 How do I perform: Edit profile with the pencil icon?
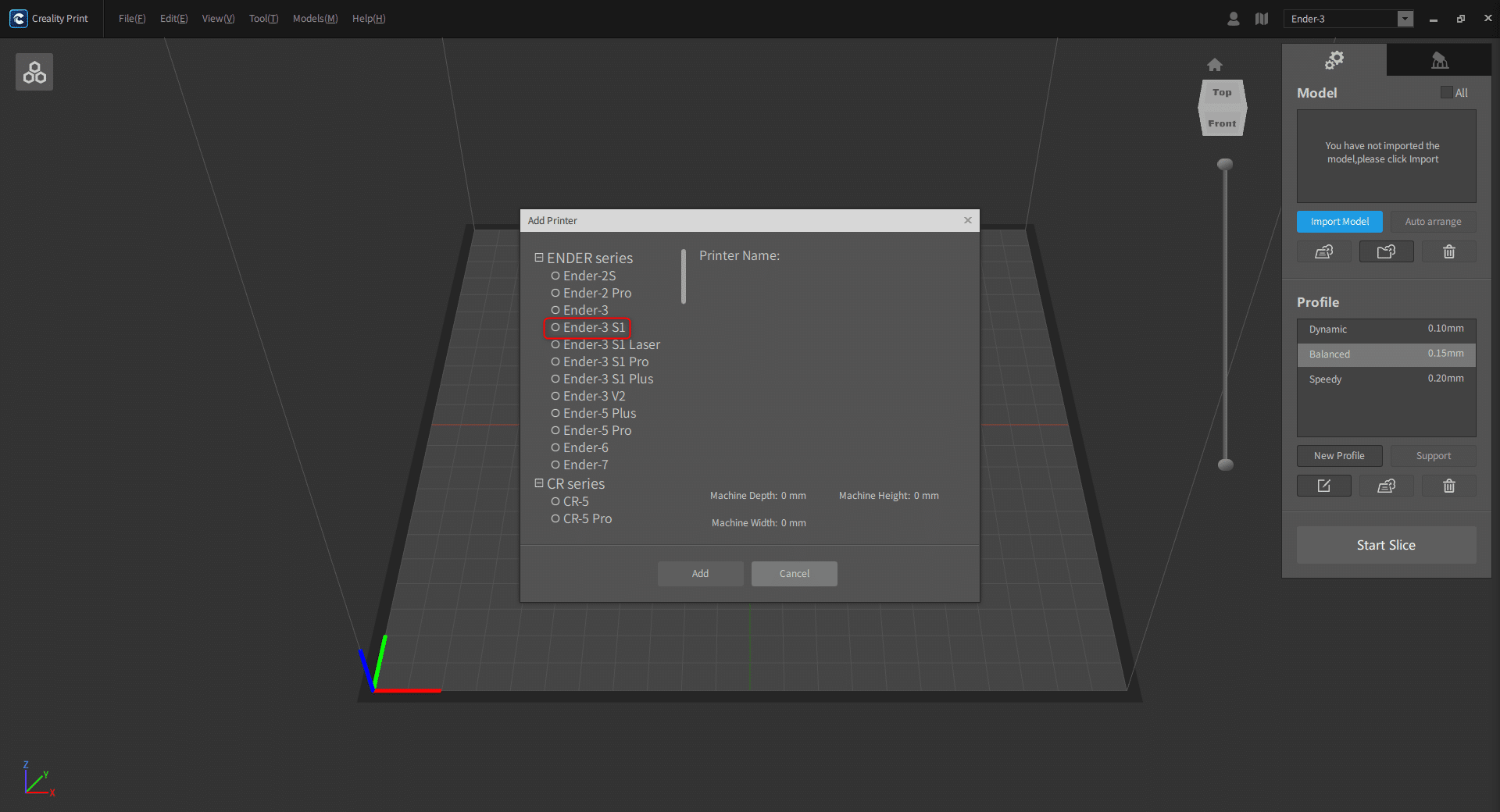pyautogui.click(x=1324, y=486)
